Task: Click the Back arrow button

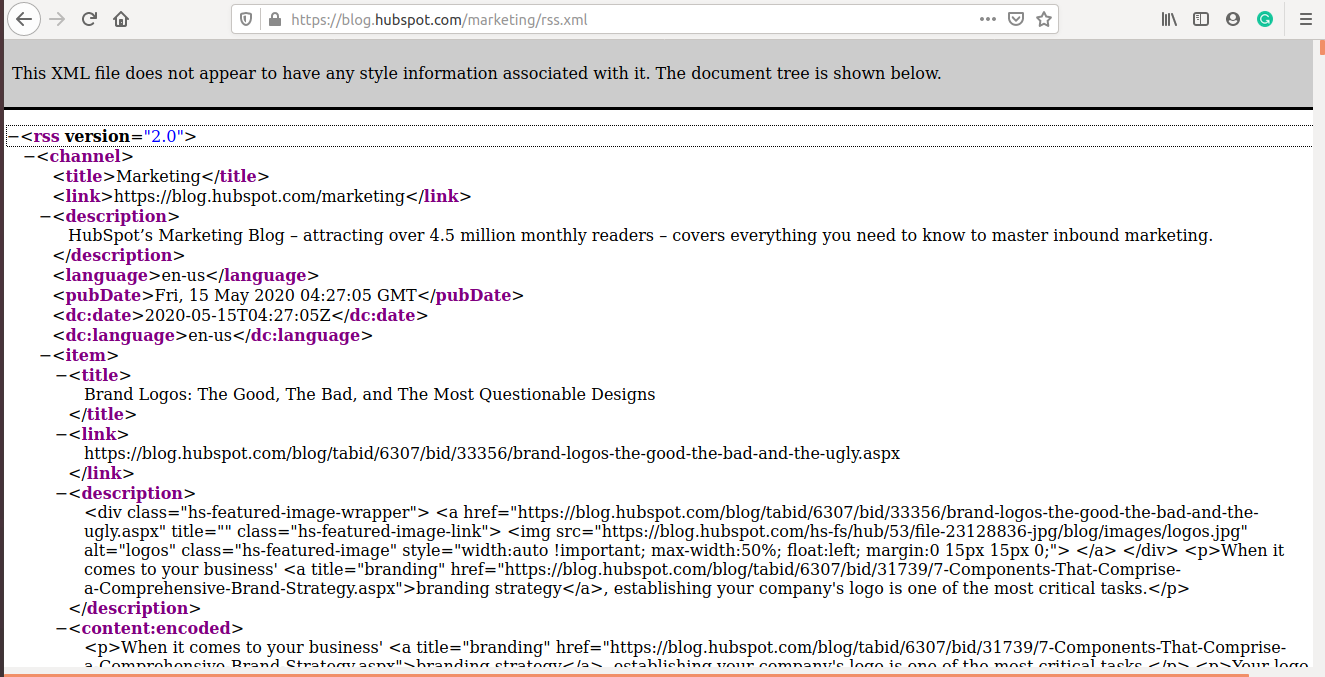Action: (x=24, y=19)
